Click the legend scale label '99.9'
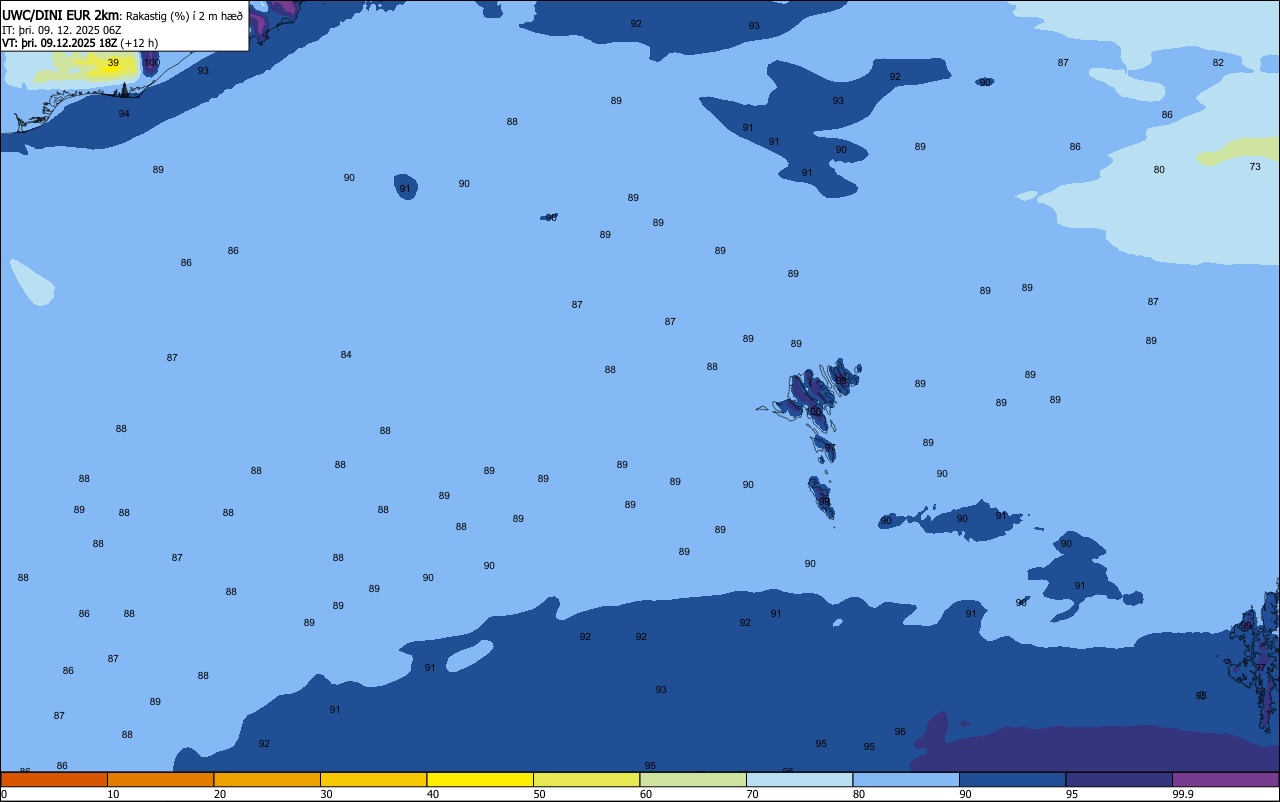Screen dimensions: 1280x802 click(1184, 794)
